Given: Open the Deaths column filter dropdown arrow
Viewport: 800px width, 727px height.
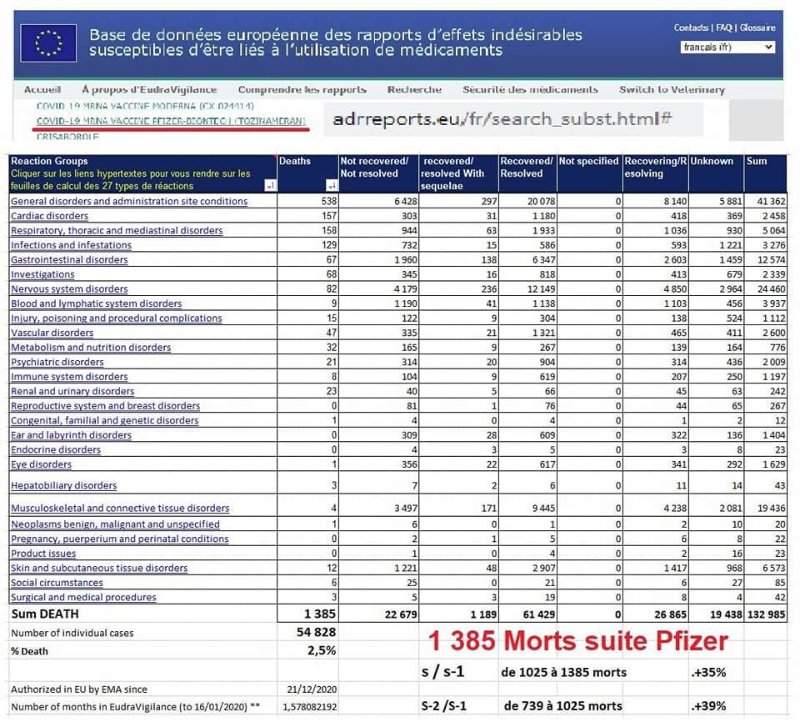Looking at the screenshot, I should point(332,185).
